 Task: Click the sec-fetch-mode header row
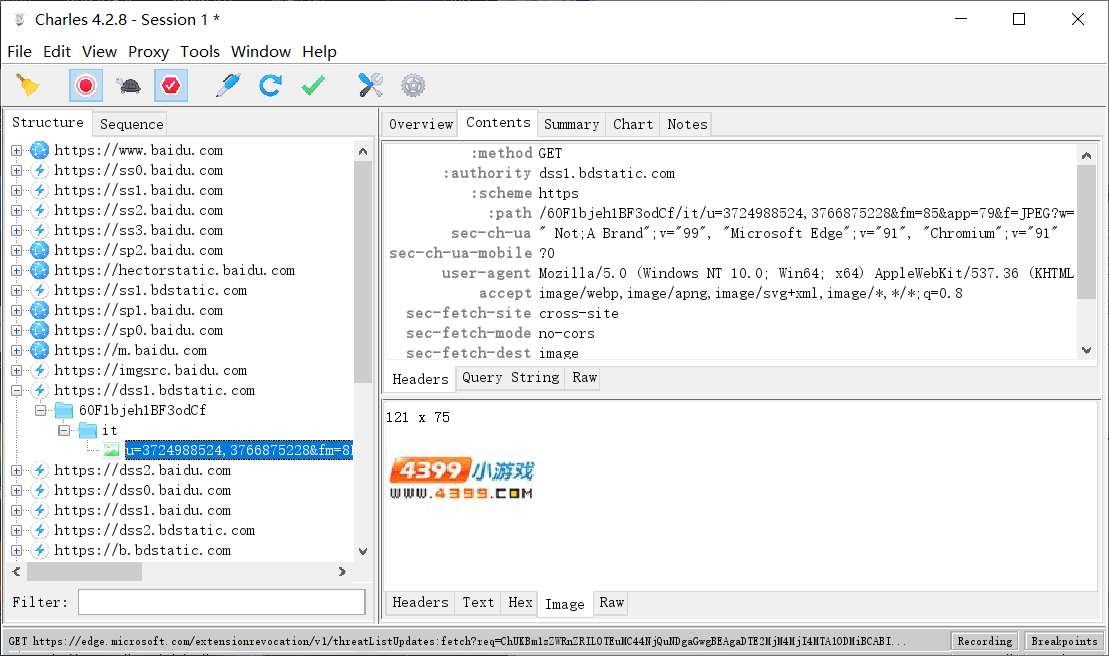730,333
